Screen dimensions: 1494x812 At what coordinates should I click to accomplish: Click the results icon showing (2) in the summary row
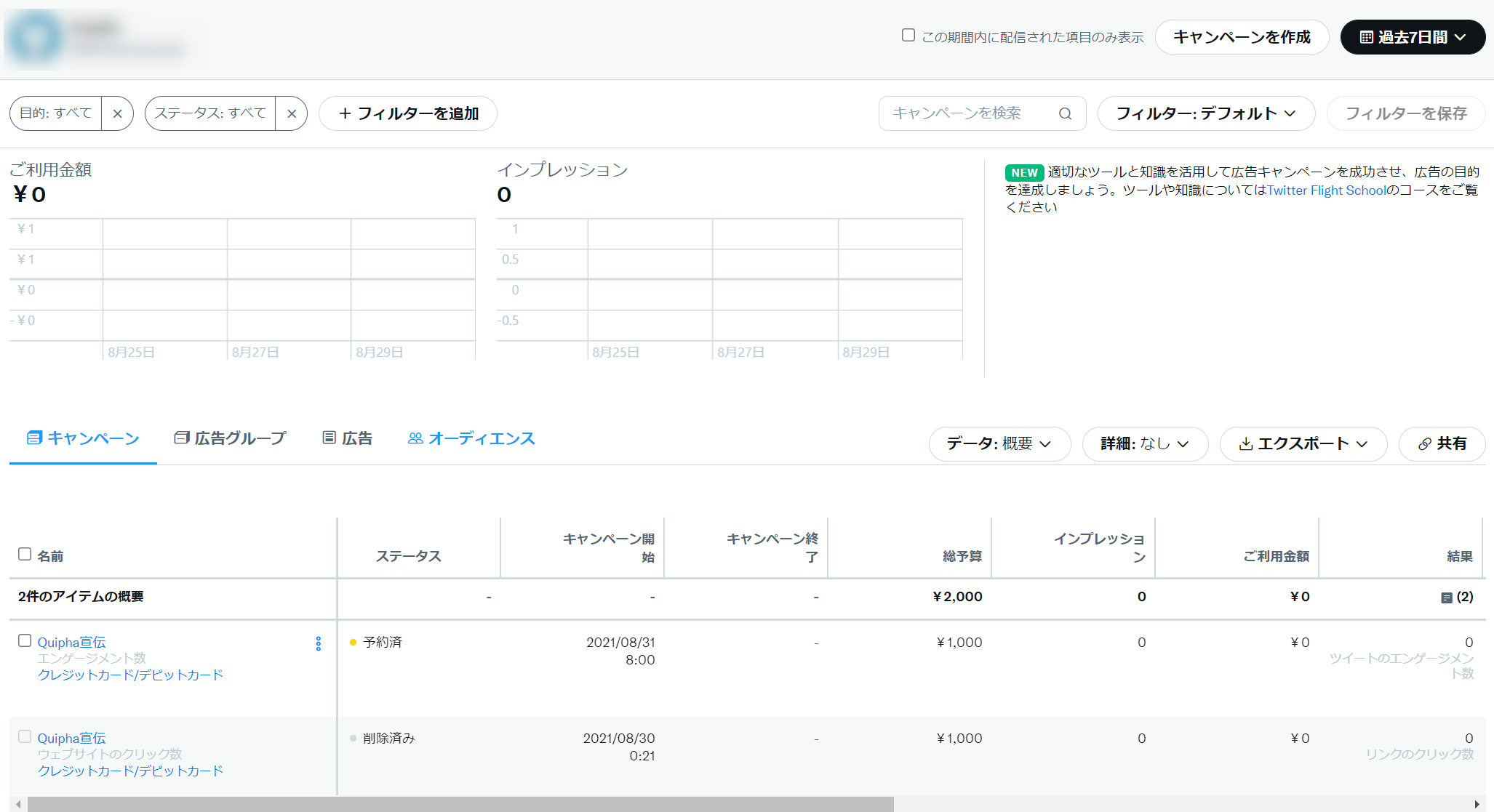(x=1446, y=597)
